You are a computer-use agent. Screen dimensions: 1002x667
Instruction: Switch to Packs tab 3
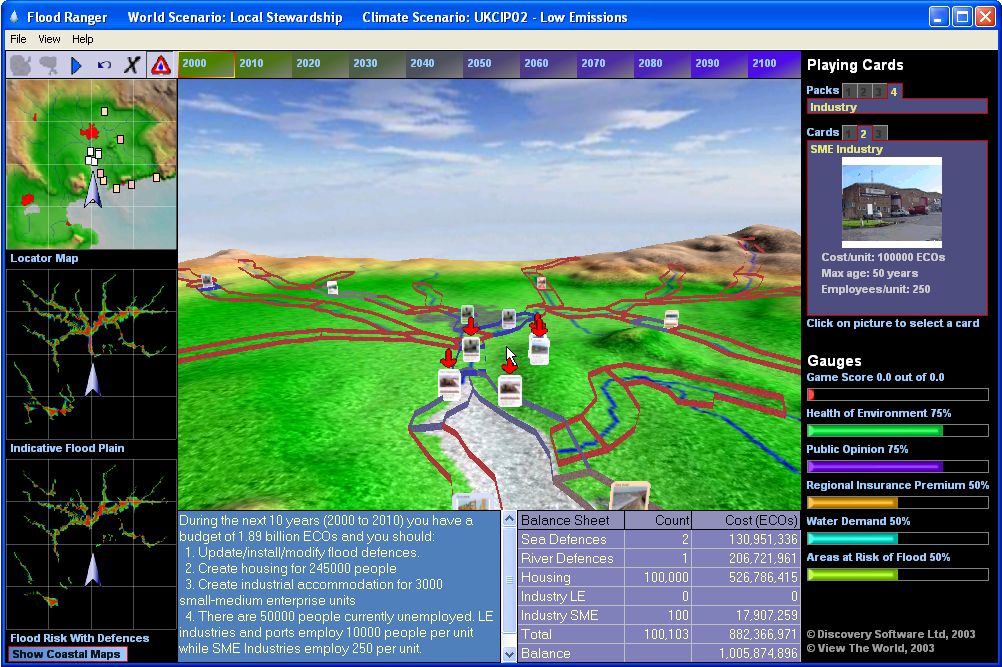click(879, 91)
